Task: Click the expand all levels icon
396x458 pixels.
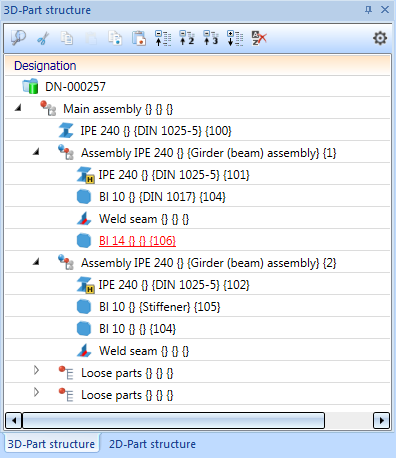Action: 235,38
